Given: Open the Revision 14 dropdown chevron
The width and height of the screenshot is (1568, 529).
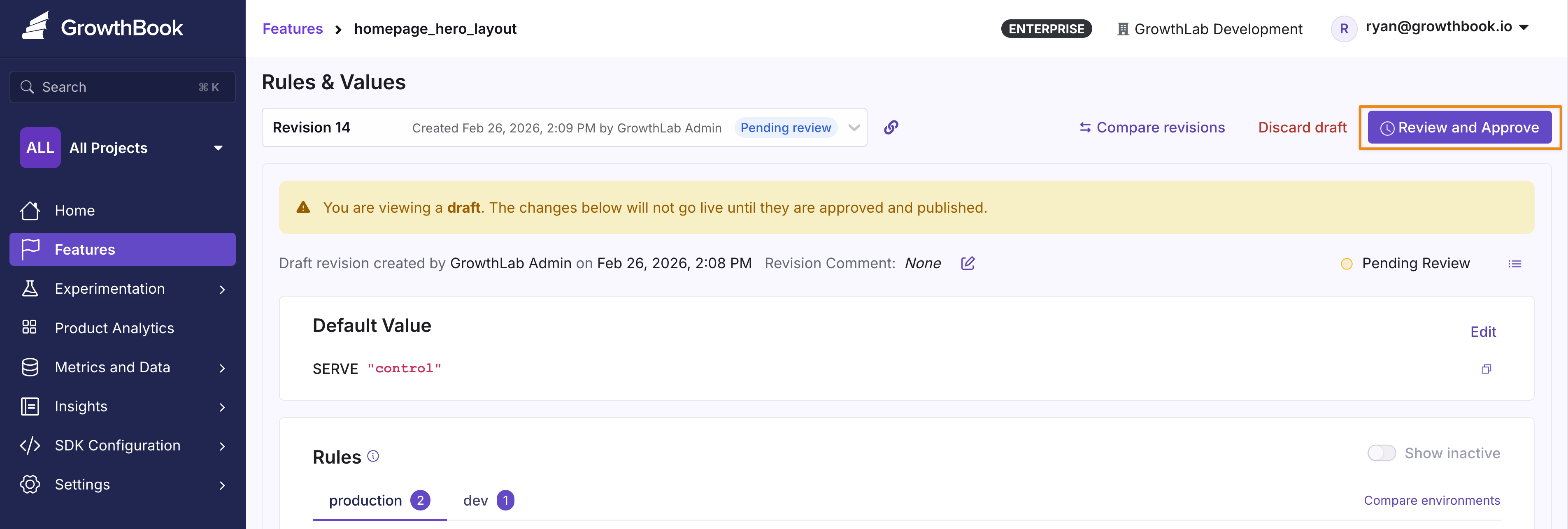Looking at the screenshot, I should click(x=855, y=128).
